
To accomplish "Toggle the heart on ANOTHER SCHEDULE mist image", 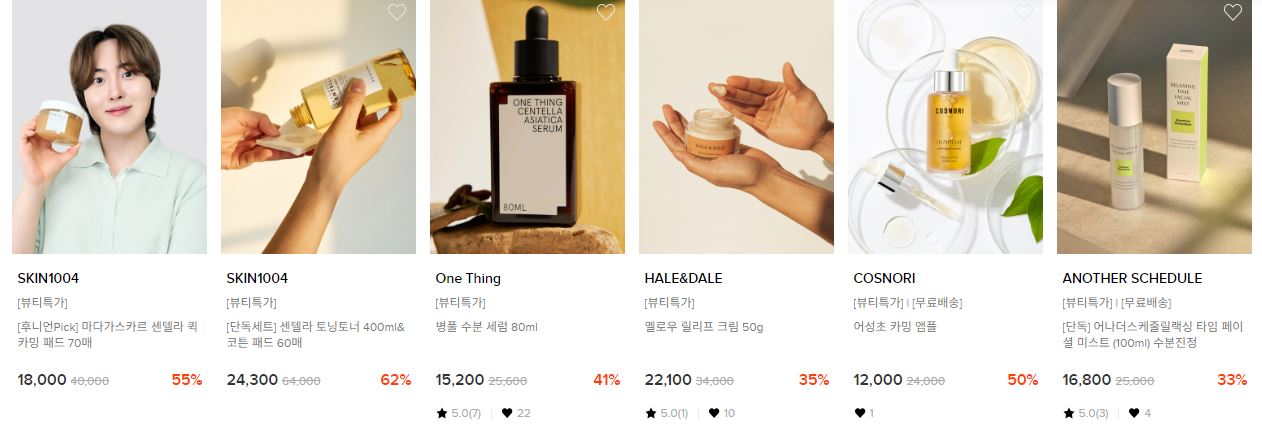I will coord(1233,12).
